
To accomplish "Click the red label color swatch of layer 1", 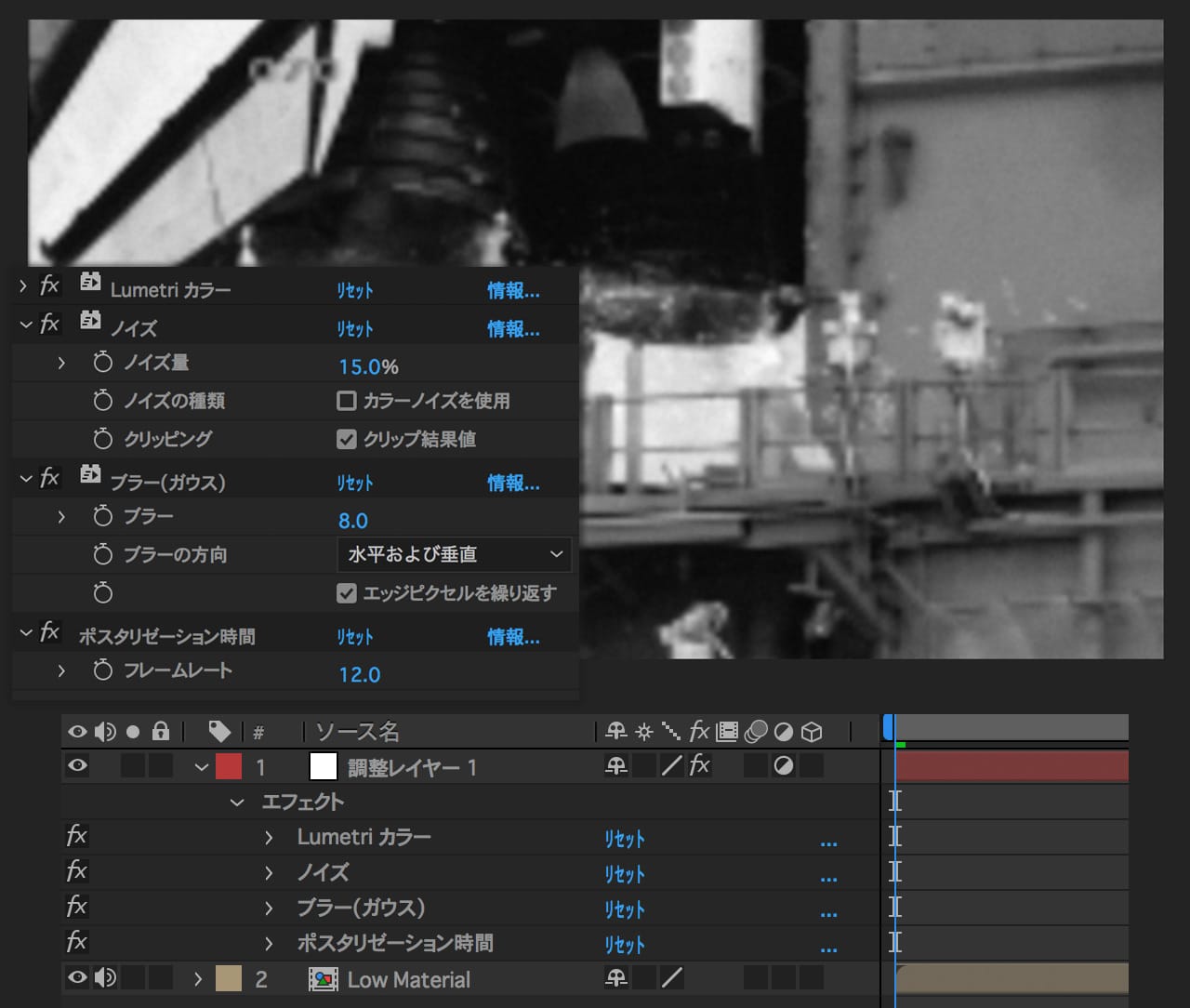I will point(229,767).
